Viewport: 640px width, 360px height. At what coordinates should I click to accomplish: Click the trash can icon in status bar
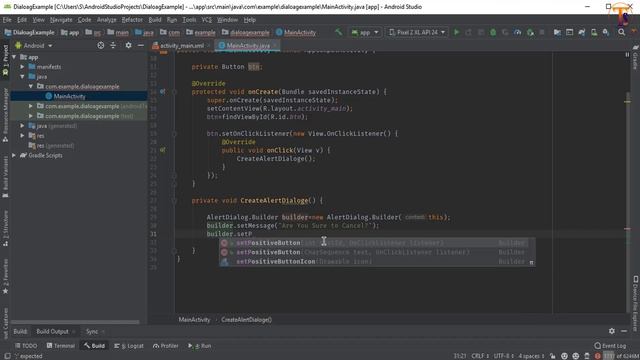(x=587, y=356)
